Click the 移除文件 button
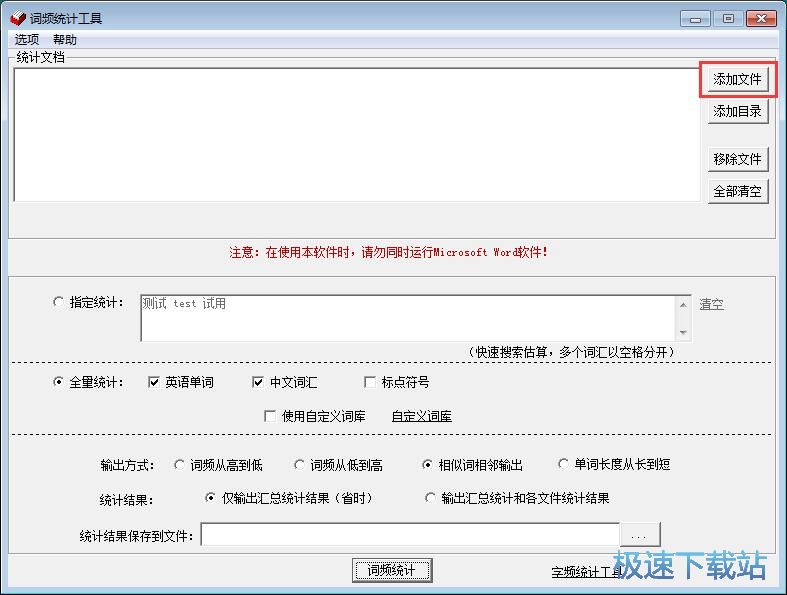Screen dimensions: 787x595 737,159
